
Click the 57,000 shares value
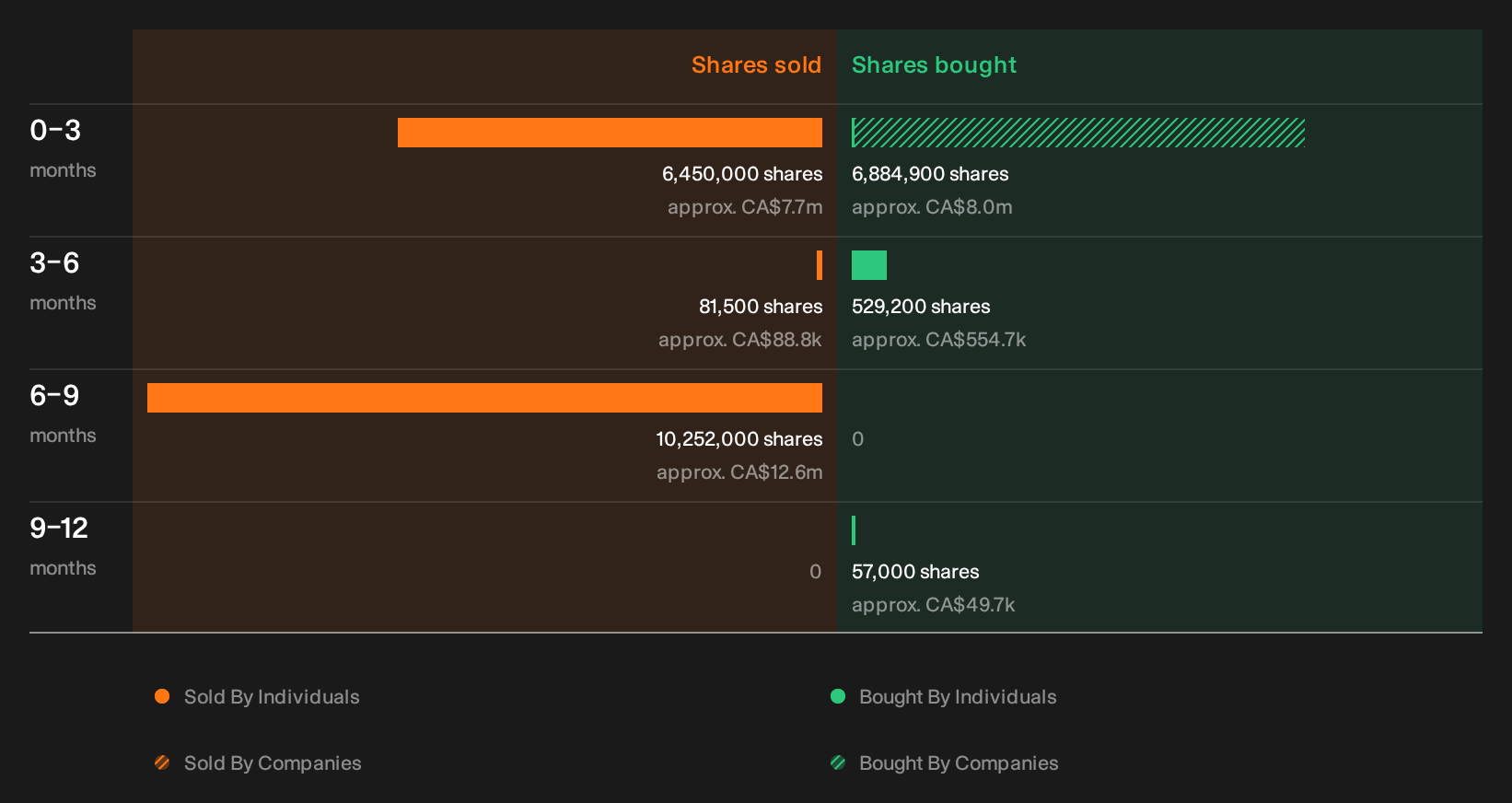click(x=915, y=572)
